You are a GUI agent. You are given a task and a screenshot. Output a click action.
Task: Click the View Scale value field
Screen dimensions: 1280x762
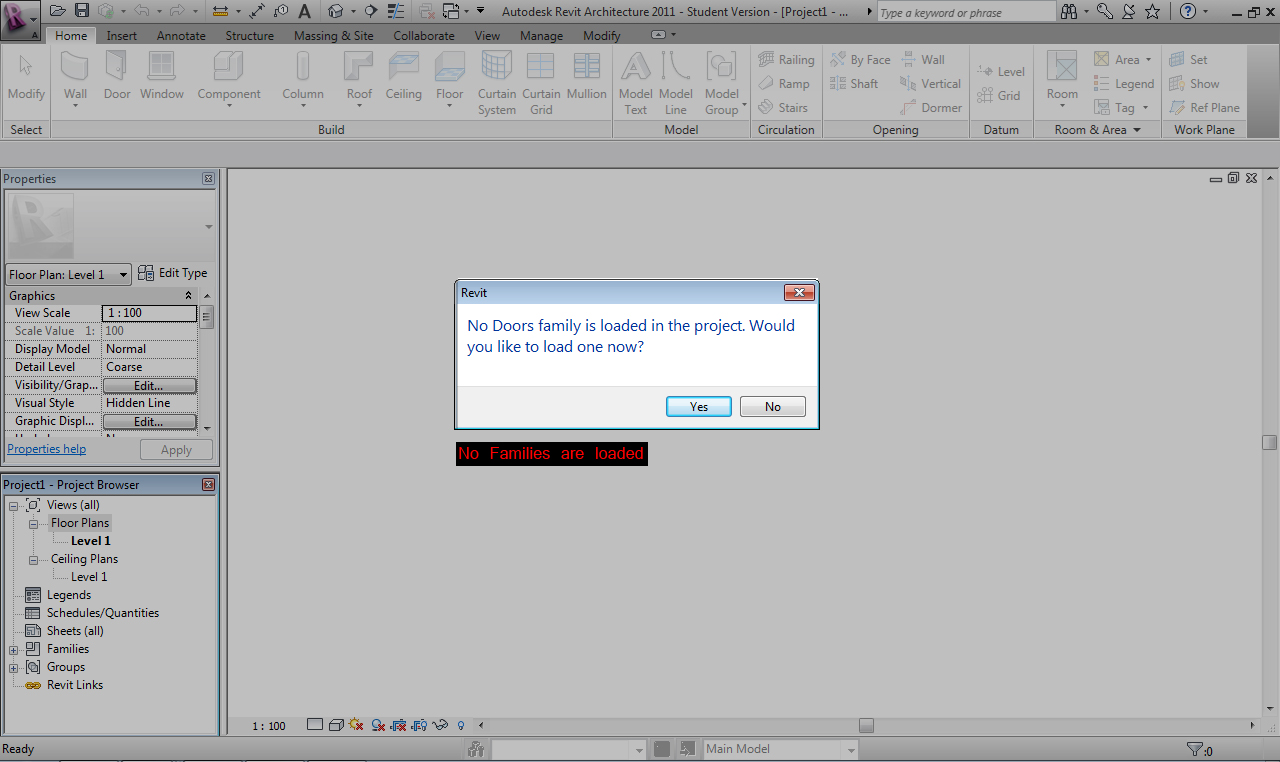pyautogui.click(x=150, y=313)
